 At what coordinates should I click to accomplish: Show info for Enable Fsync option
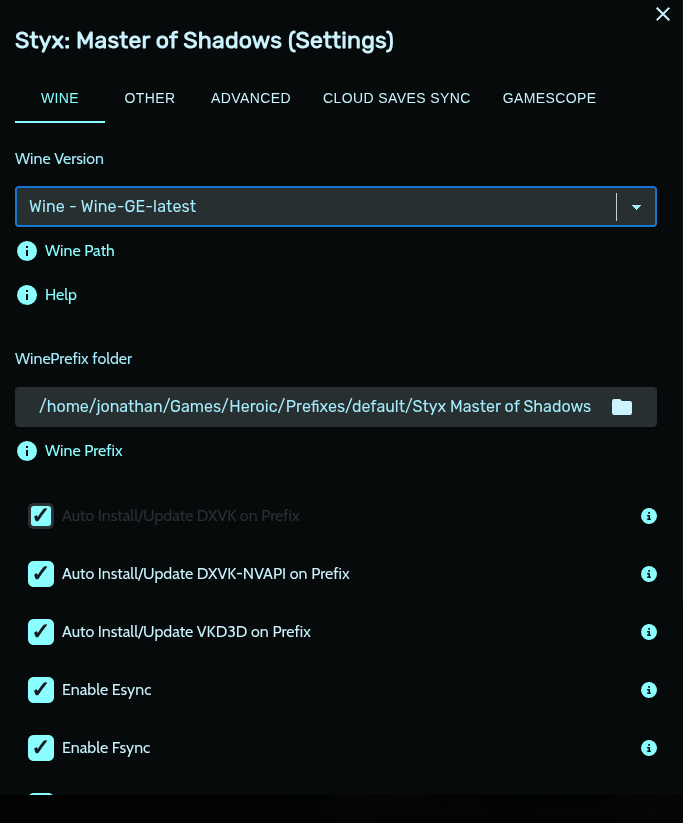pos(649,748)
